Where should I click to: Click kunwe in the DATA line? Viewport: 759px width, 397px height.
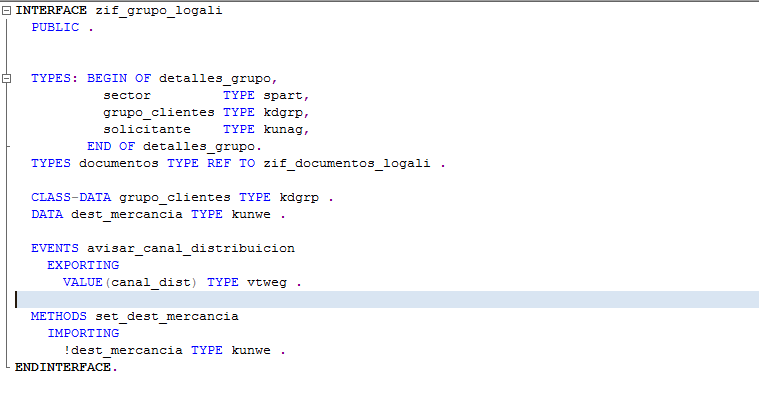(x=251, y=214)
